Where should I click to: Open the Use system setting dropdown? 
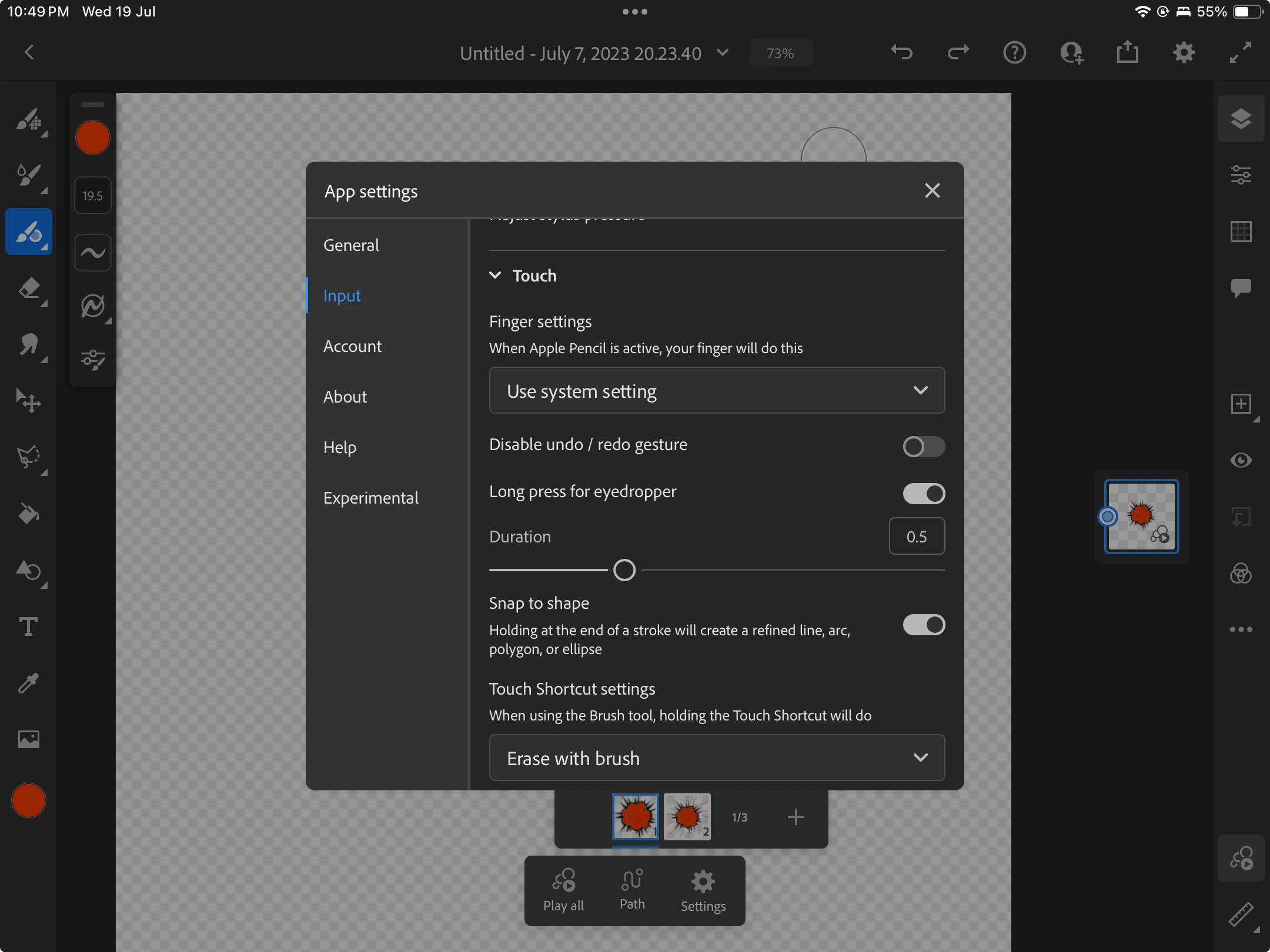pyautogui.click(x=717, y=391)
